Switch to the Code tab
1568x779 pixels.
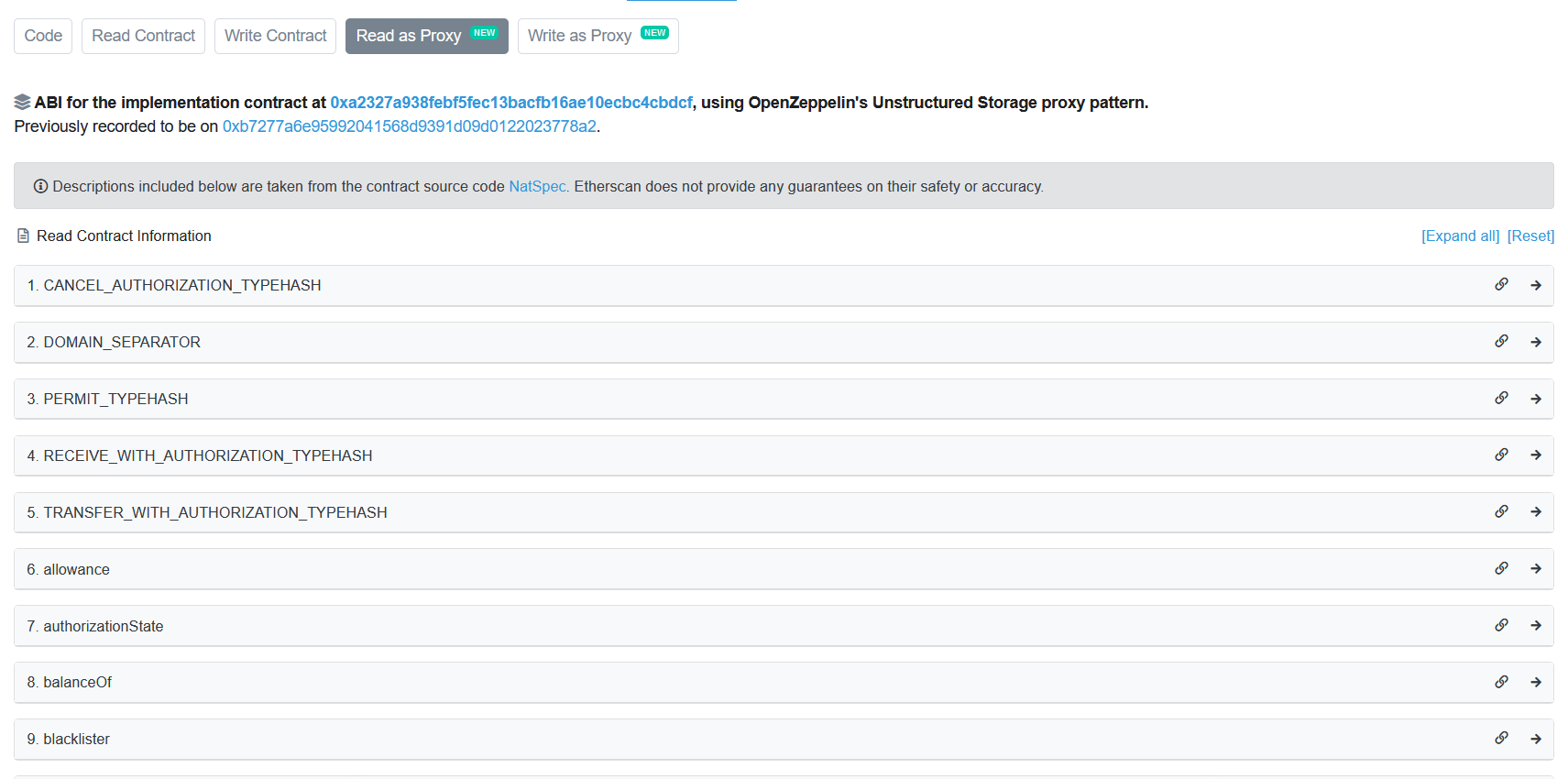tap(43, 36)
